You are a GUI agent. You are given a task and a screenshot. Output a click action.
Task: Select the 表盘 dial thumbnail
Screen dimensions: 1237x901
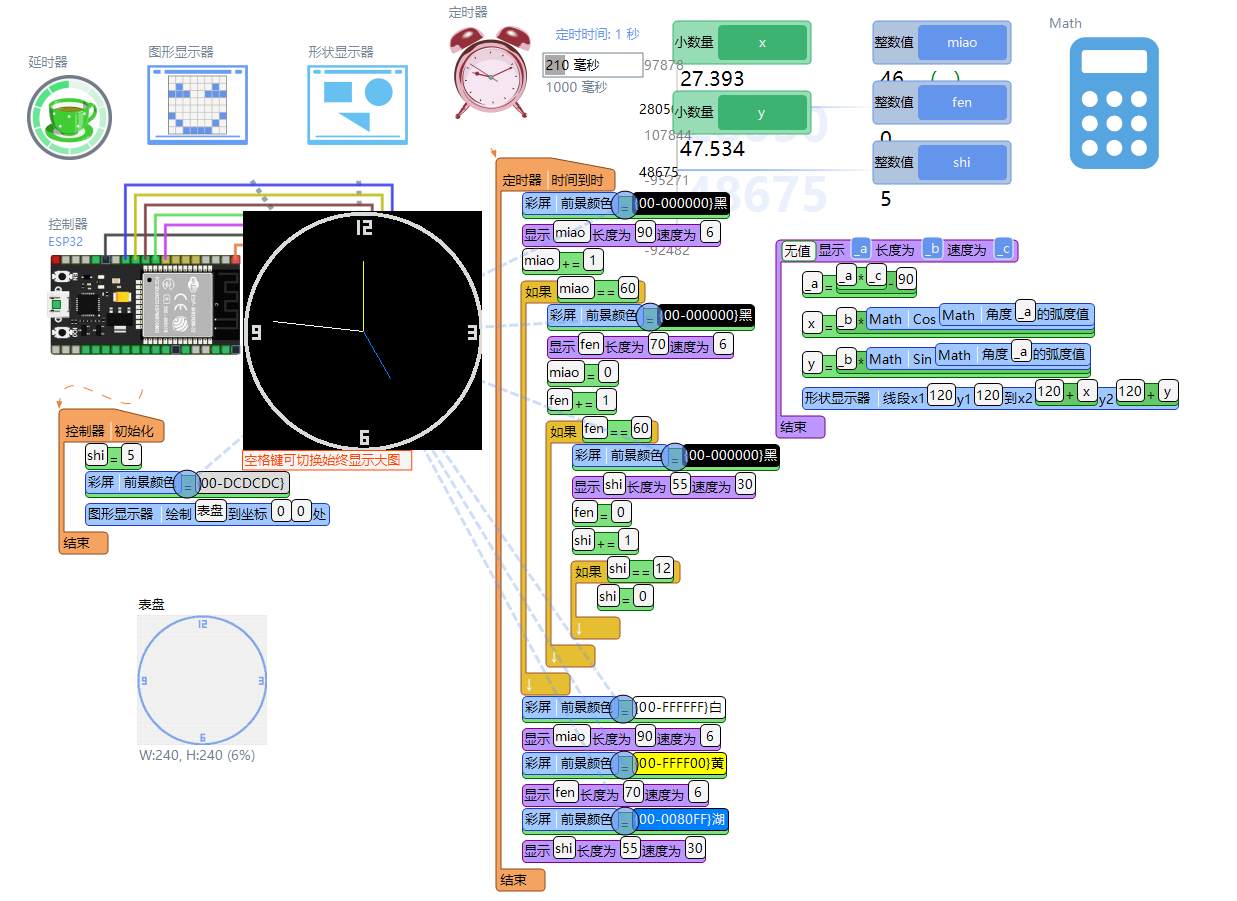tap(203, 681)
